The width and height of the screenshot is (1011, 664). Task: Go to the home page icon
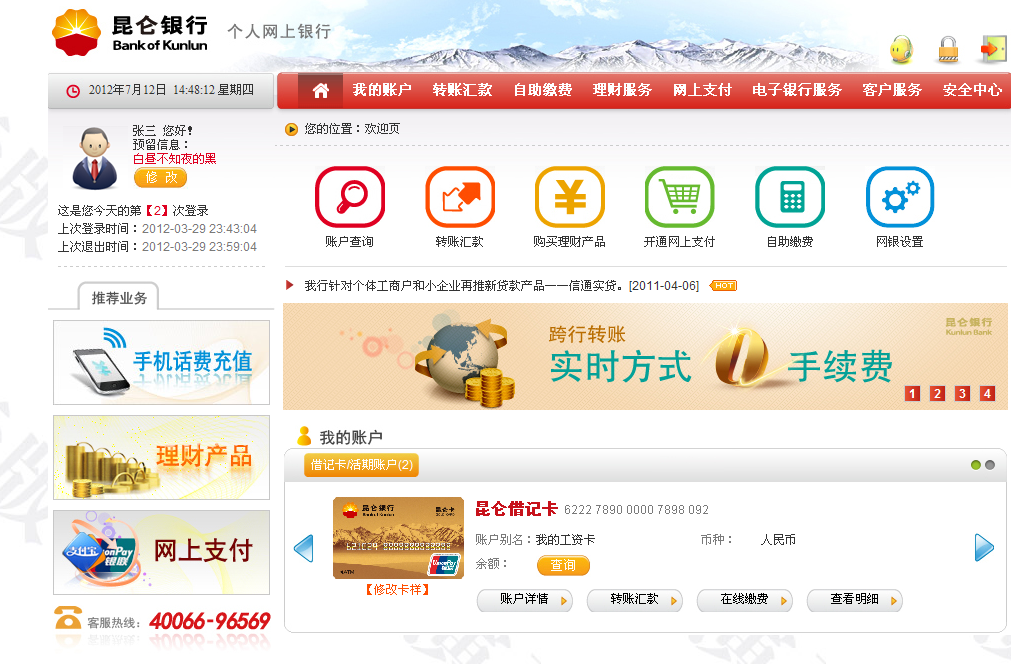pos(320,90)
